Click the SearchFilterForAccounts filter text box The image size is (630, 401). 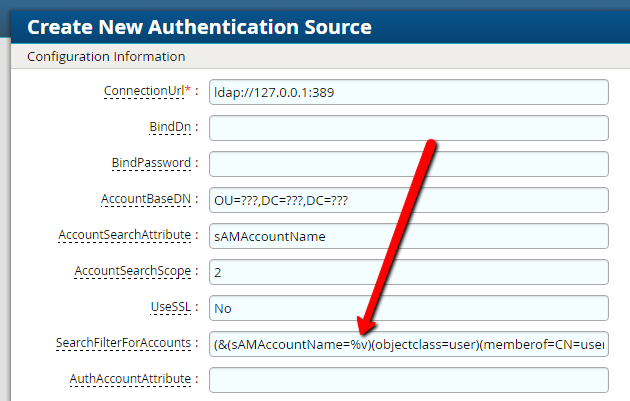click(408, 344)
